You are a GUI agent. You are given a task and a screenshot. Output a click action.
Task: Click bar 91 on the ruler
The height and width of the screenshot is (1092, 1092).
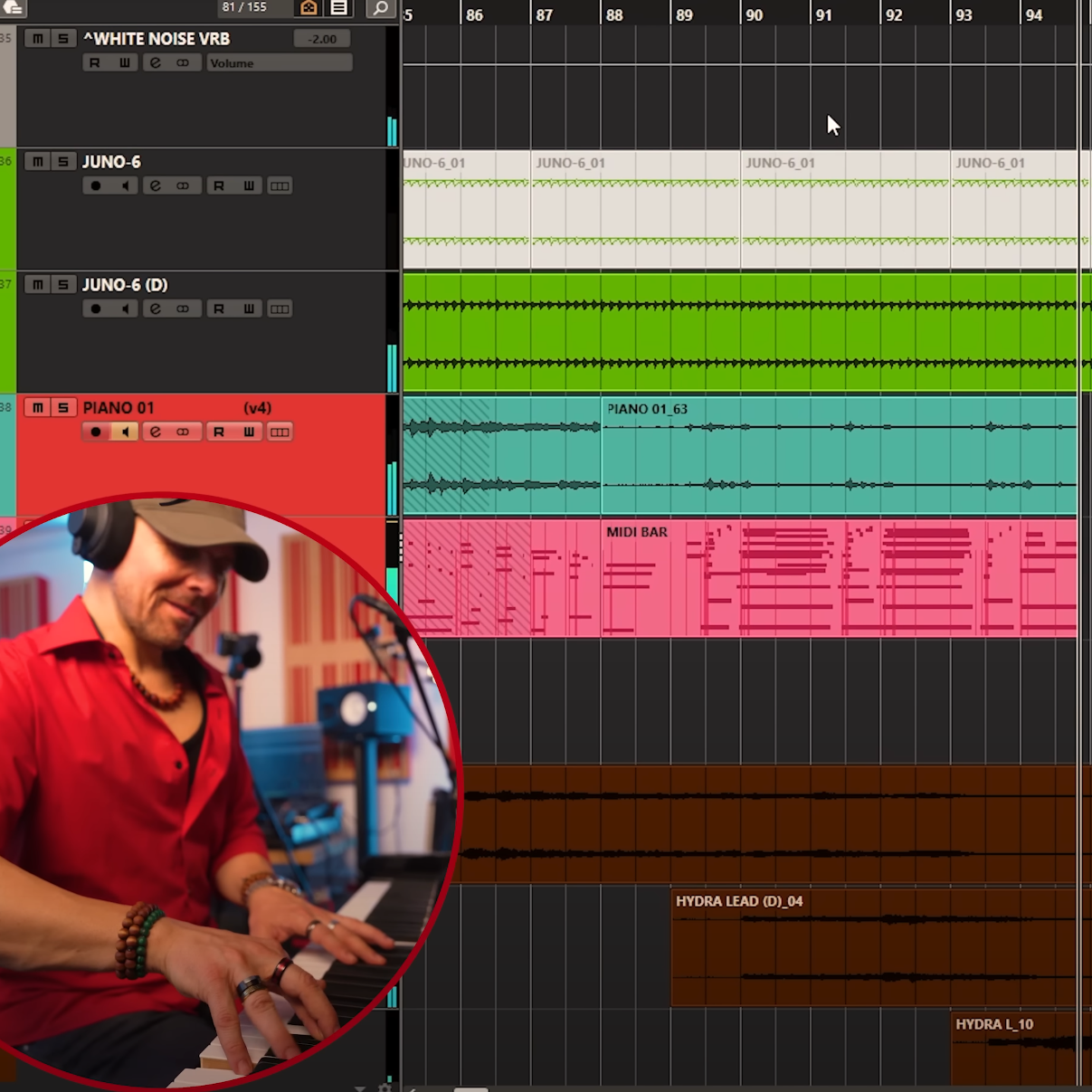pyautogui.click(x=823, y=15)
